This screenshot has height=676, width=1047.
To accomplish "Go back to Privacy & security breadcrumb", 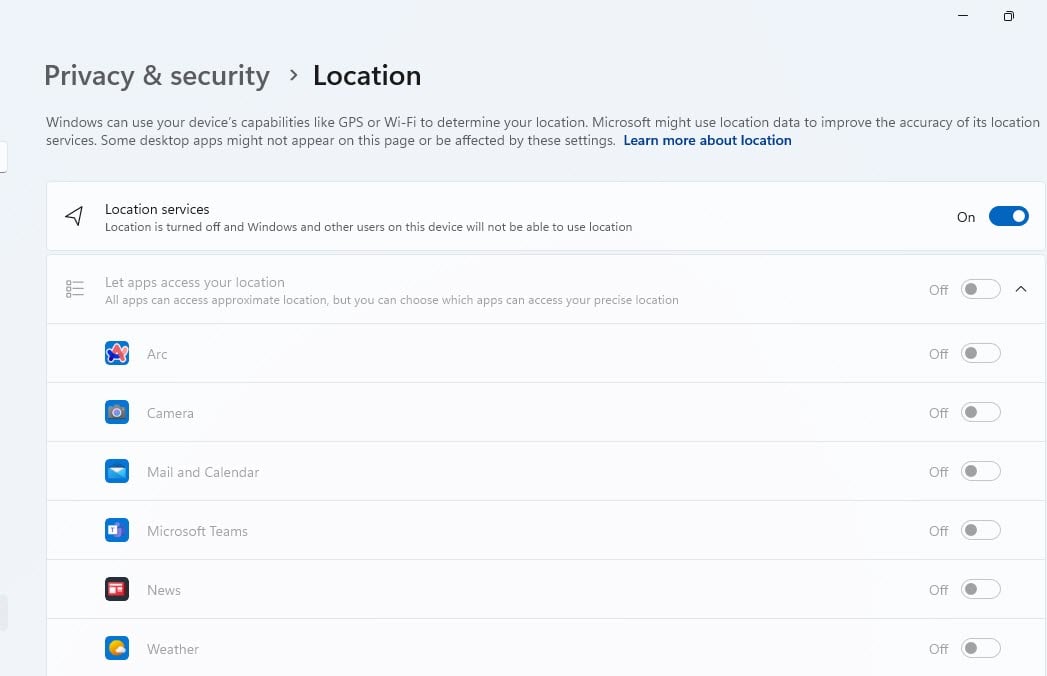I will (157, 75).
